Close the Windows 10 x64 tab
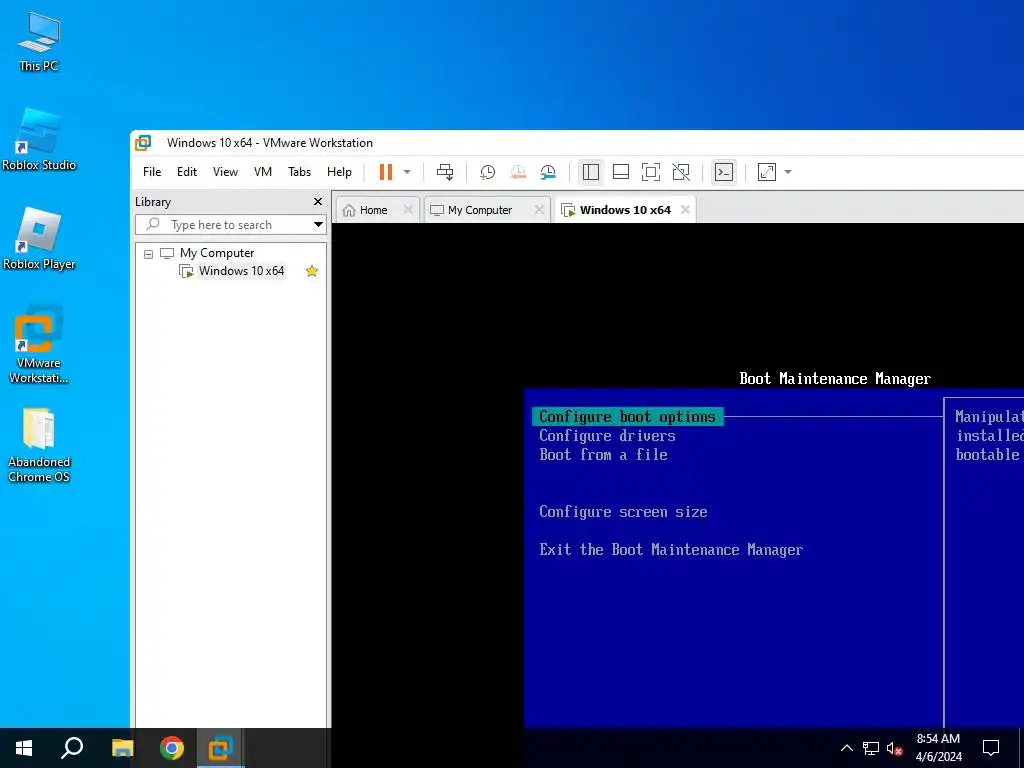 click(685, 210)
